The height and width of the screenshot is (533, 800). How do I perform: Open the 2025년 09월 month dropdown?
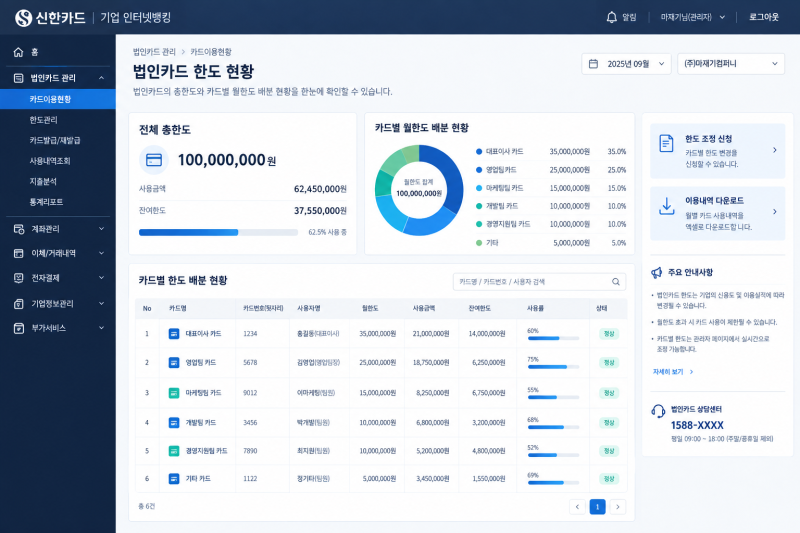point(626,64)
